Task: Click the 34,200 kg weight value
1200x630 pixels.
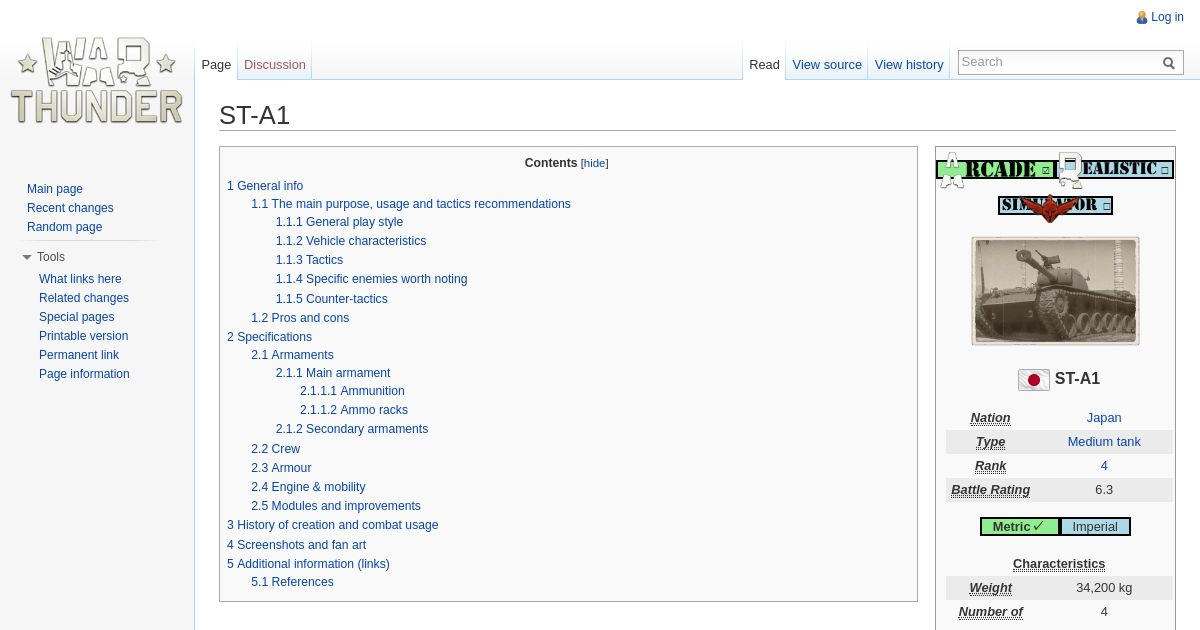Action: pos(1104,588)
